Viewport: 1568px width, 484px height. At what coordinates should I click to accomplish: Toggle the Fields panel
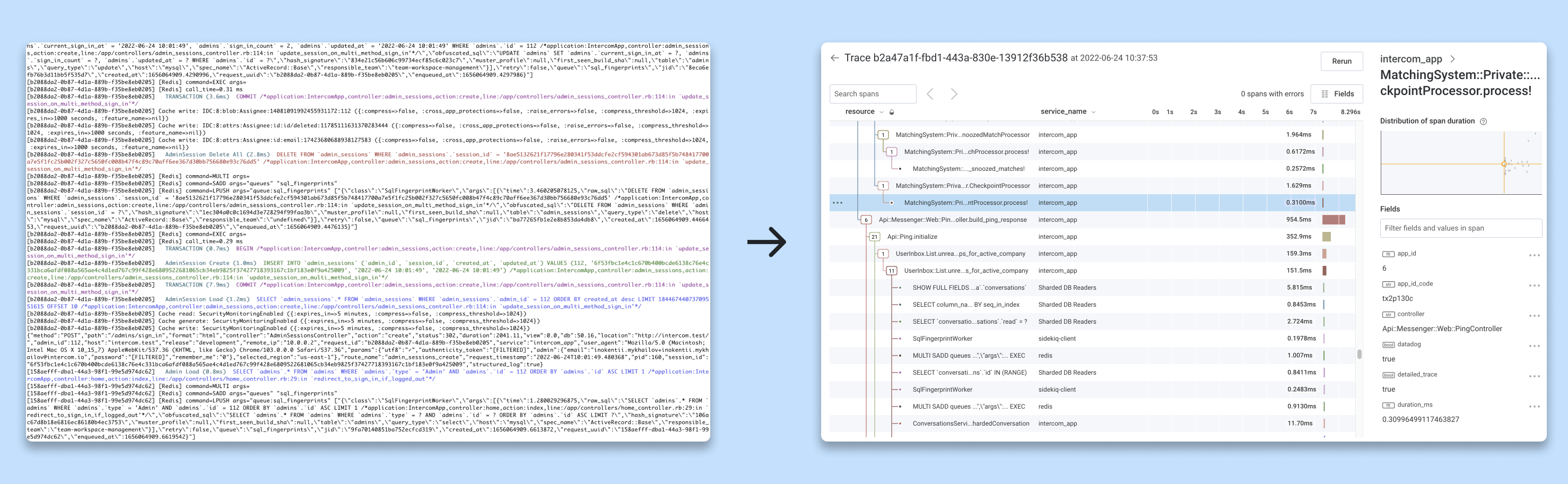click(1337, 94)
